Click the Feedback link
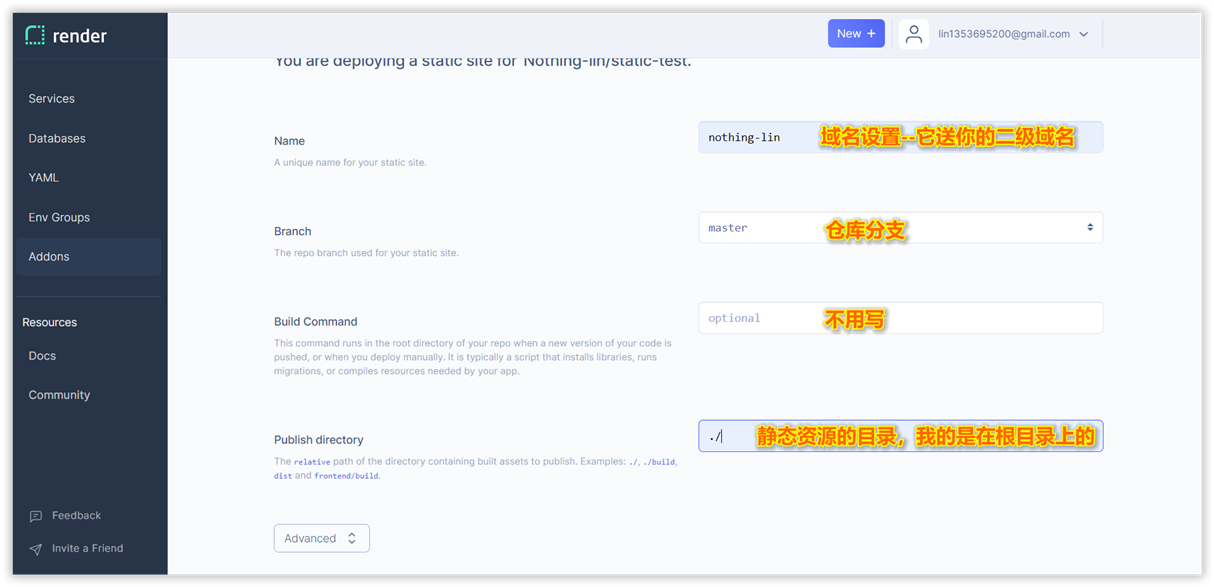The image size is (1214, 587). coord(77,516)
